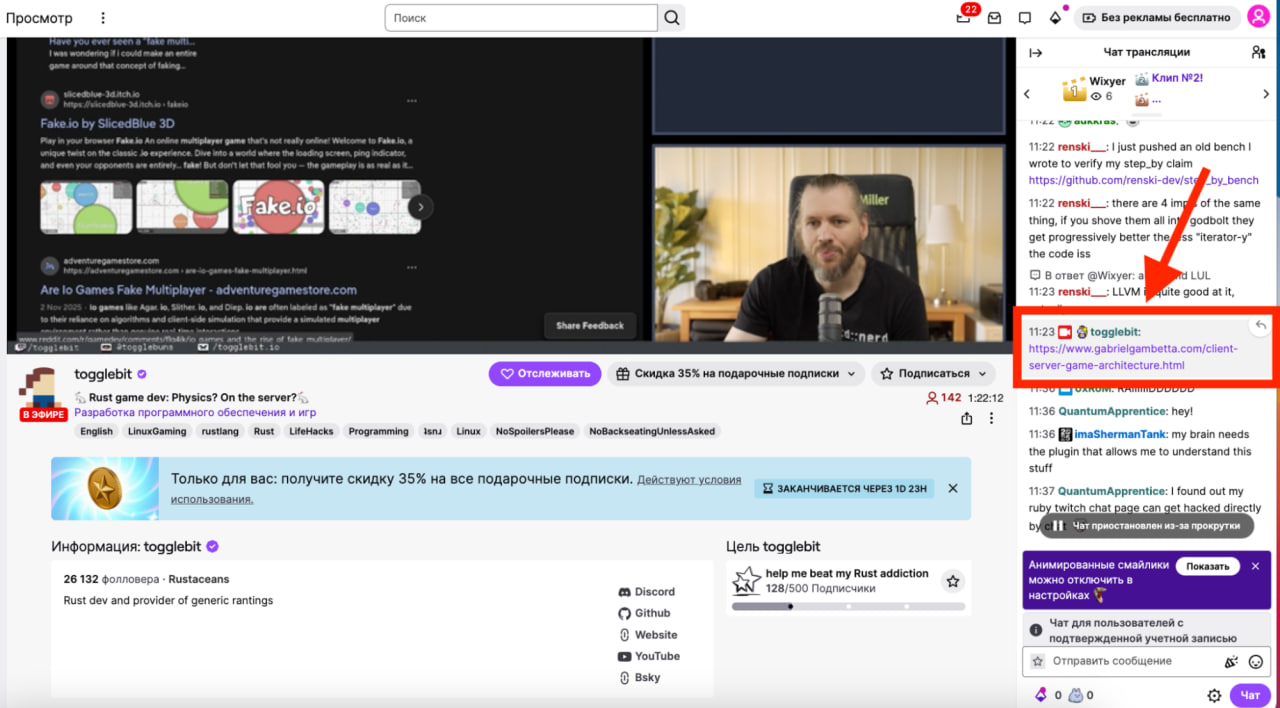This screenshot has width=1280, height=708.
Task: Open the emoji picker in chat input
Action: (1256, 661)
